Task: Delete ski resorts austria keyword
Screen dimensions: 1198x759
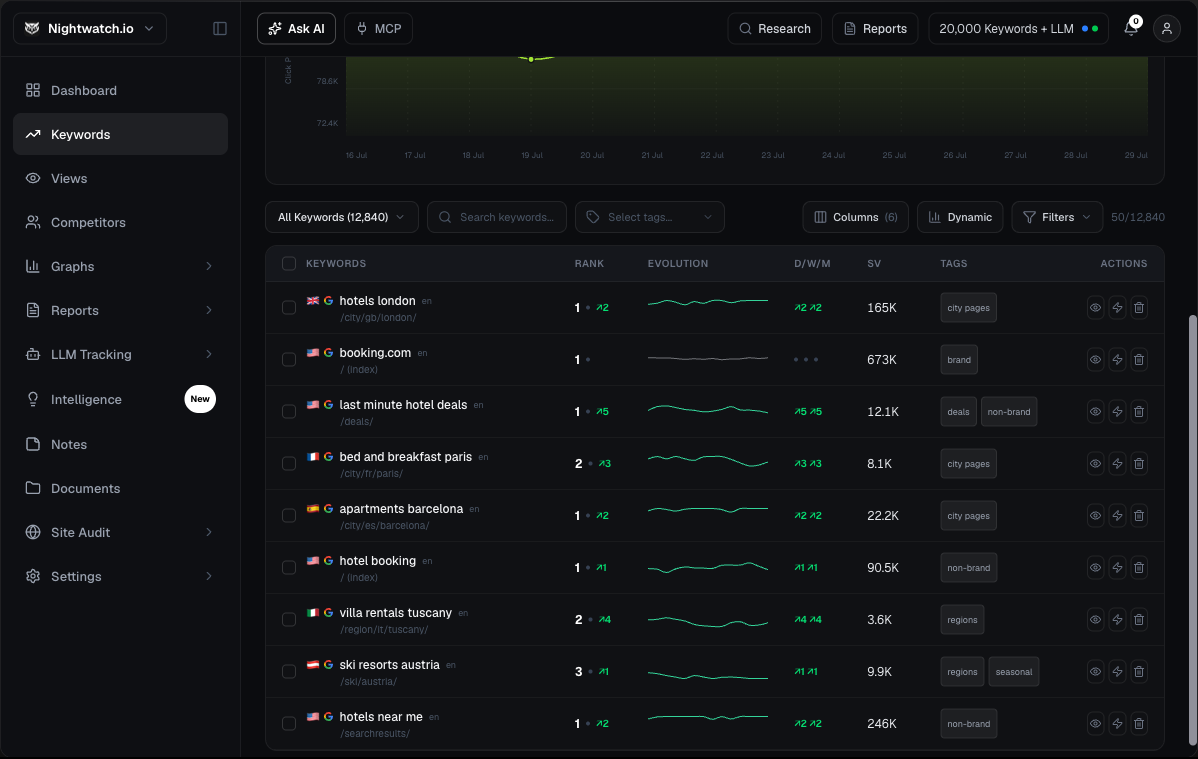Action: tap(1138, 671)
